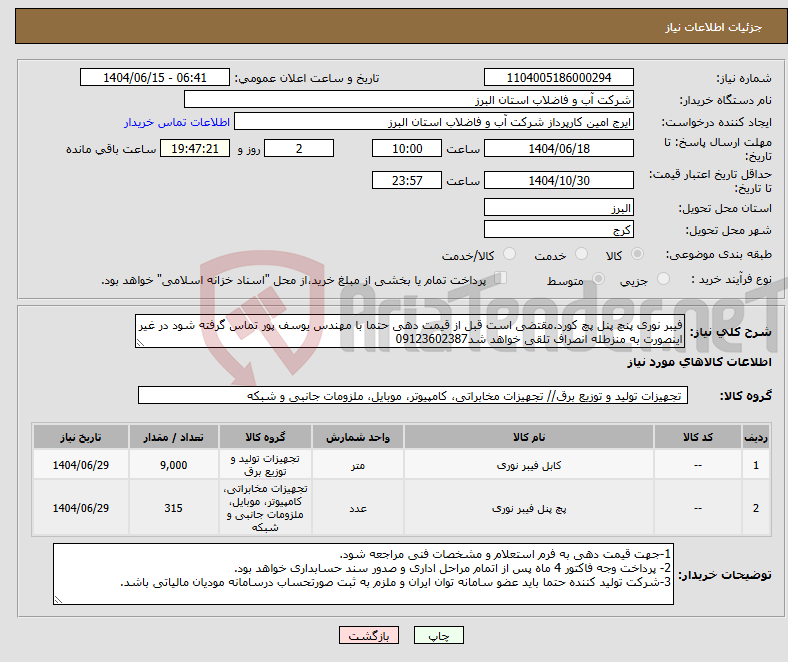
Task: Click the need date for row 1
Action: click(x=80, y=465)
